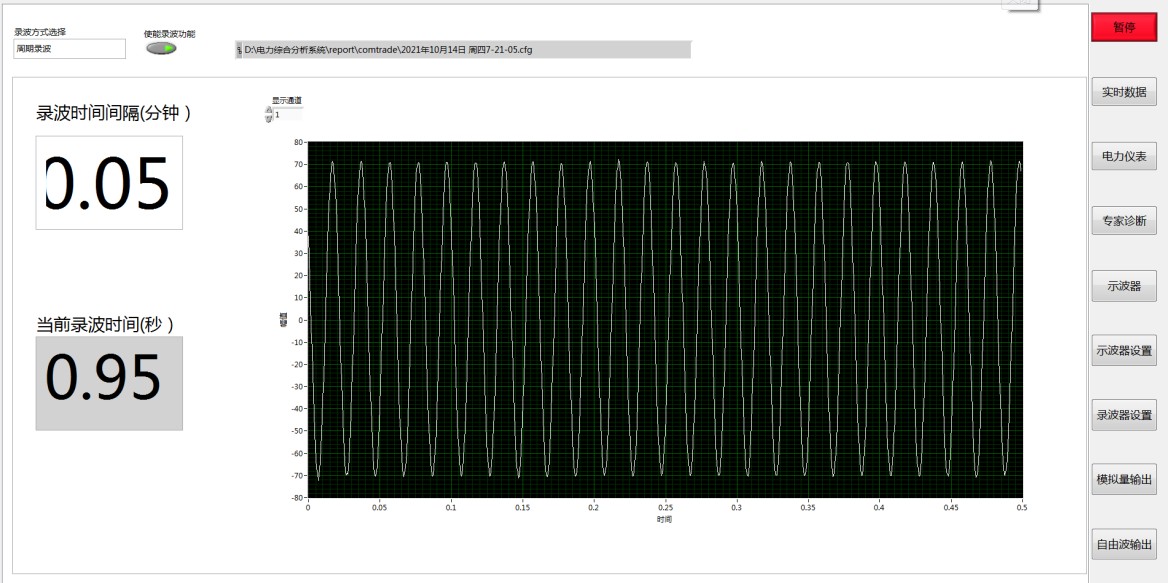Open 录波器设置 settings
The height and width of the screenshot is (583, 1168).
[x=1124, y=415]
